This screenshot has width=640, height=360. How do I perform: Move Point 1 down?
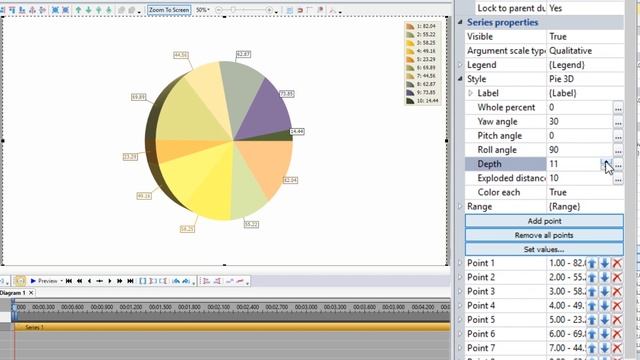tap(604, 263)
